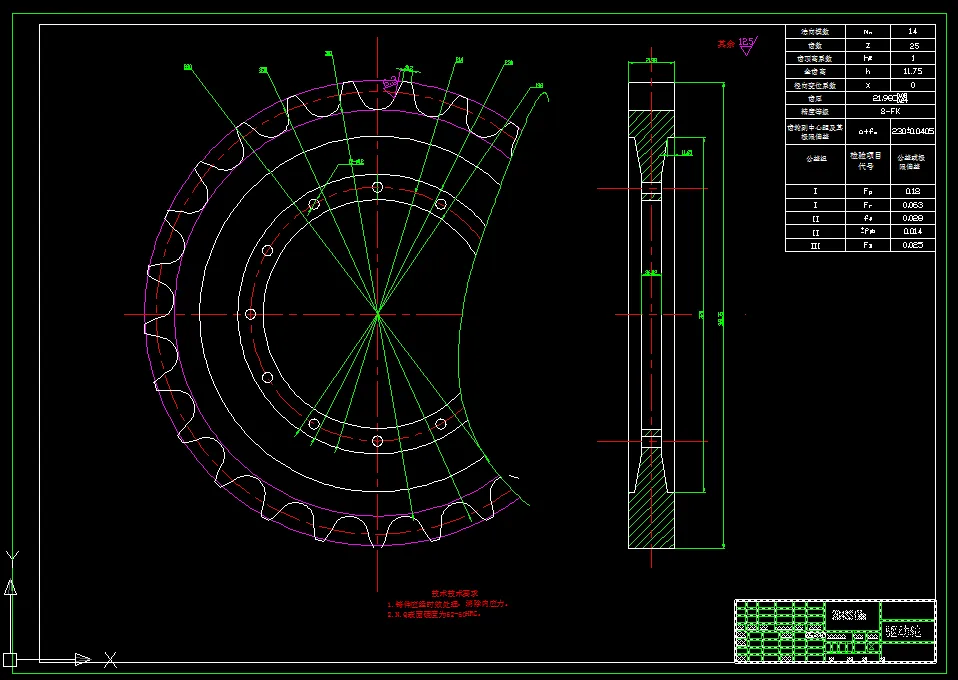The image size is (958, 680).
Task: Select the red technical requirements heading
Action: [455, 593]
